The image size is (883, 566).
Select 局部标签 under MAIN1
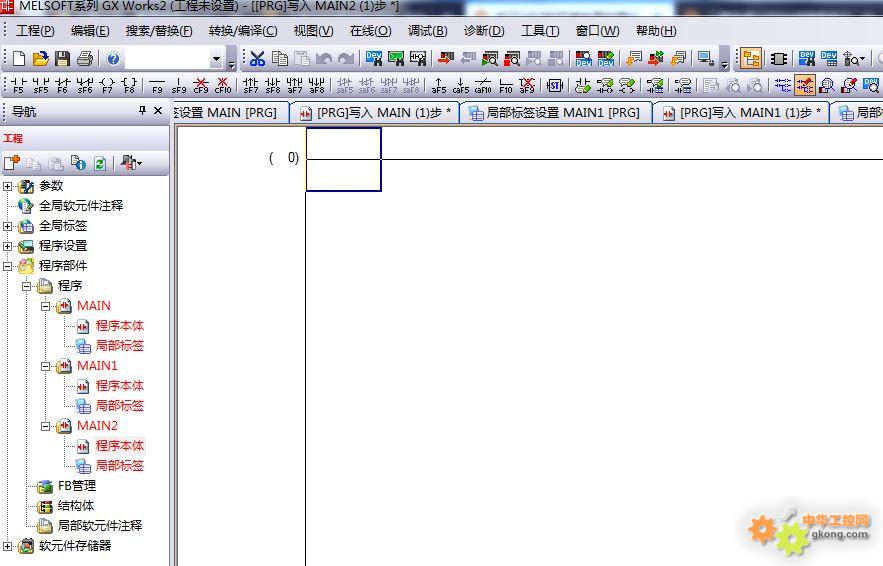click(119, 405)
